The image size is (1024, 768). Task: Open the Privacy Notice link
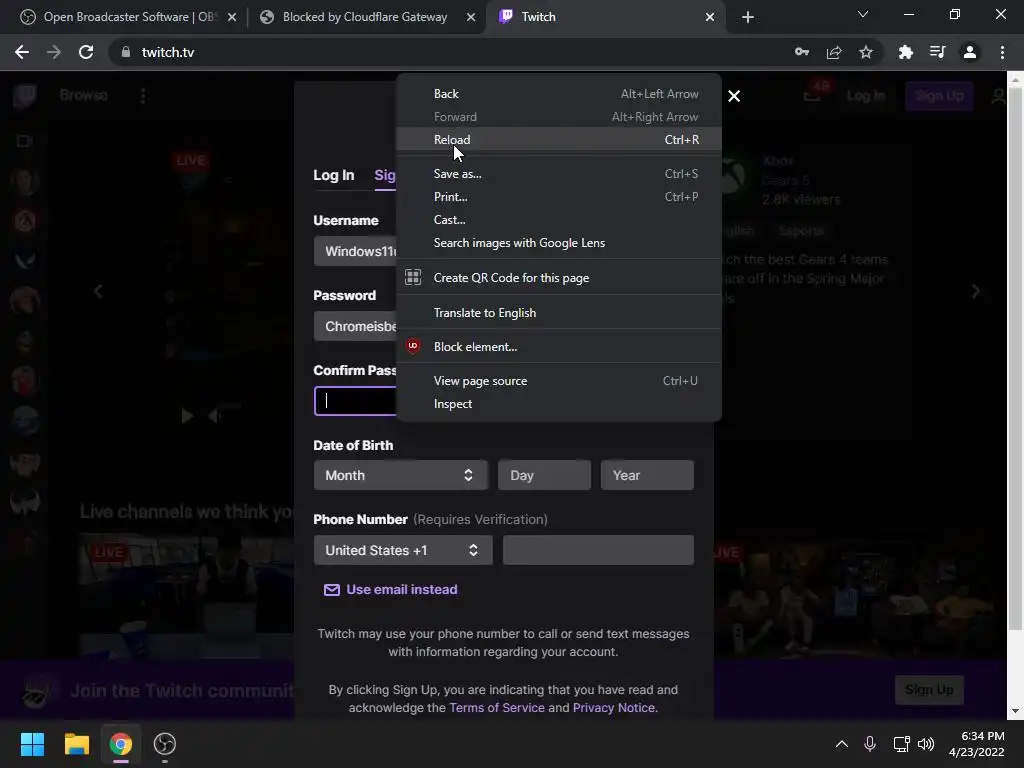614,708
